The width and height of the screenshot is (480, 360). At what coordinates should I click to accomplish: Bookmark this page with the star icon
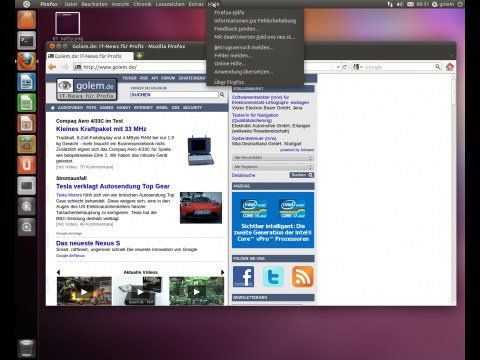pyautogui.click(x=331, y=67)
